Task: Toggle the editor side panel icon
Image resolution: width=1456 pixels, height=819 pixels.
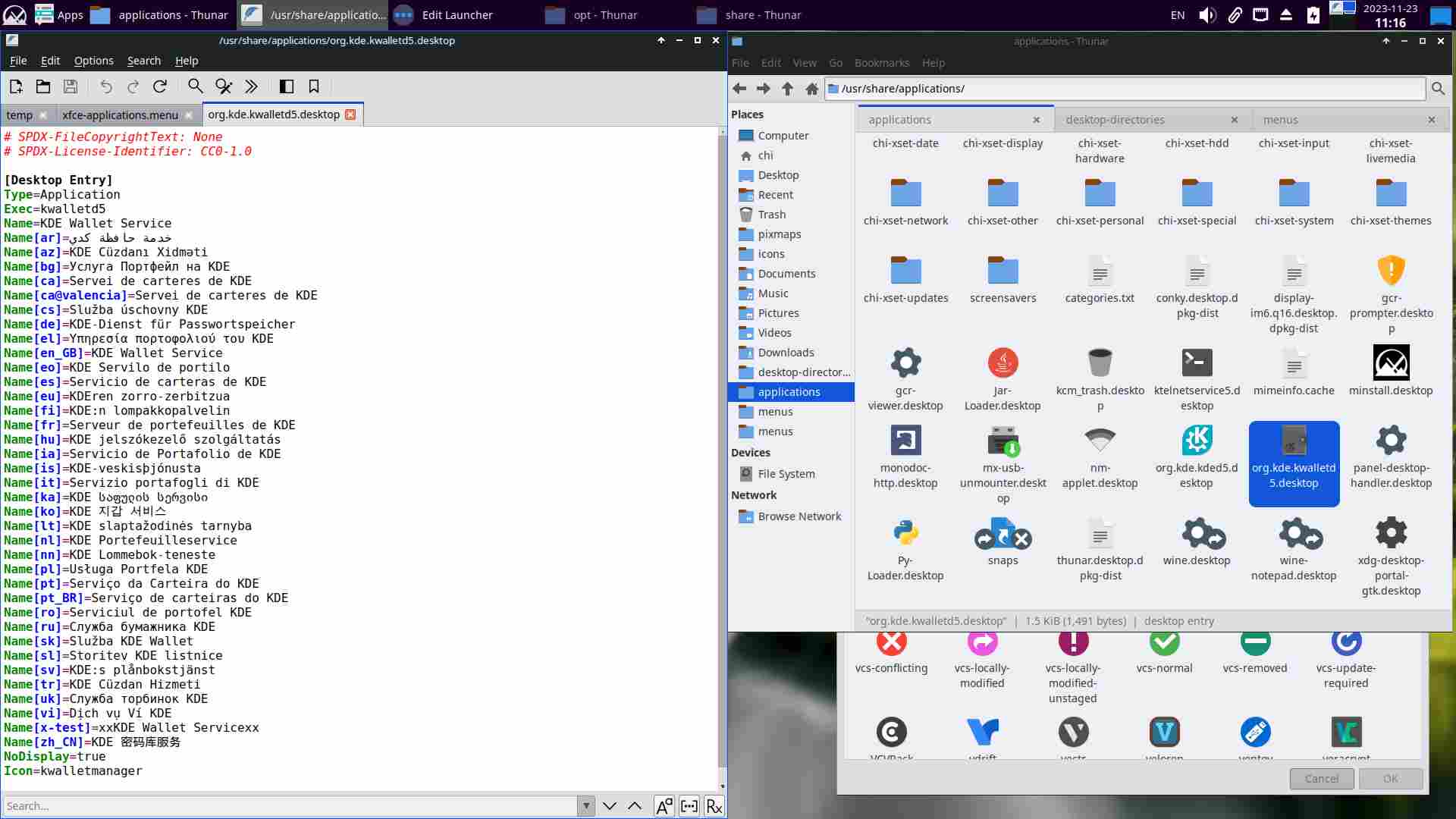Action: pyautogui.click(x=287, y=86)
